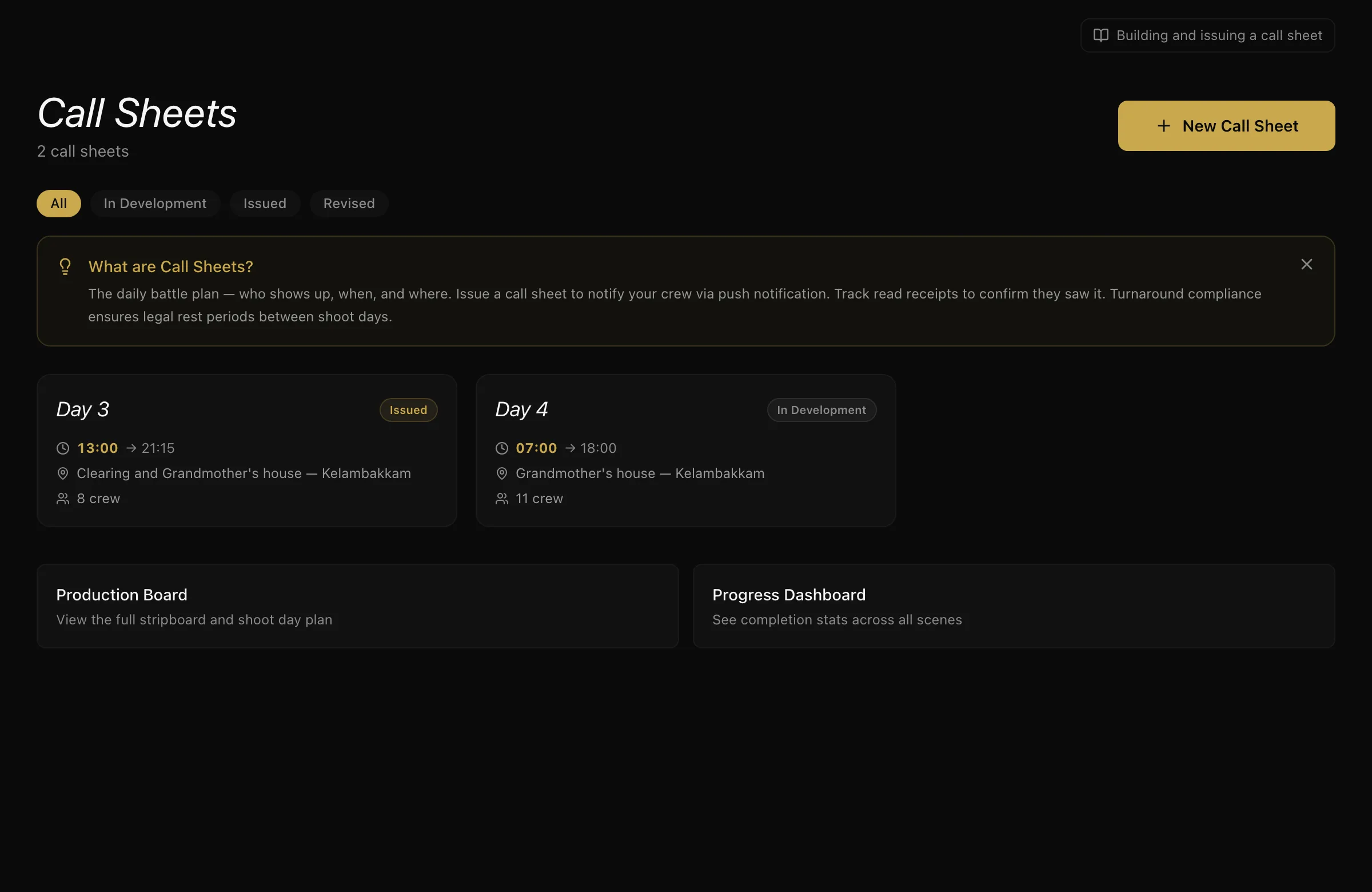Click the 07:00 call time
This screenshot has height=892, width=1372.
coord(536,448)
